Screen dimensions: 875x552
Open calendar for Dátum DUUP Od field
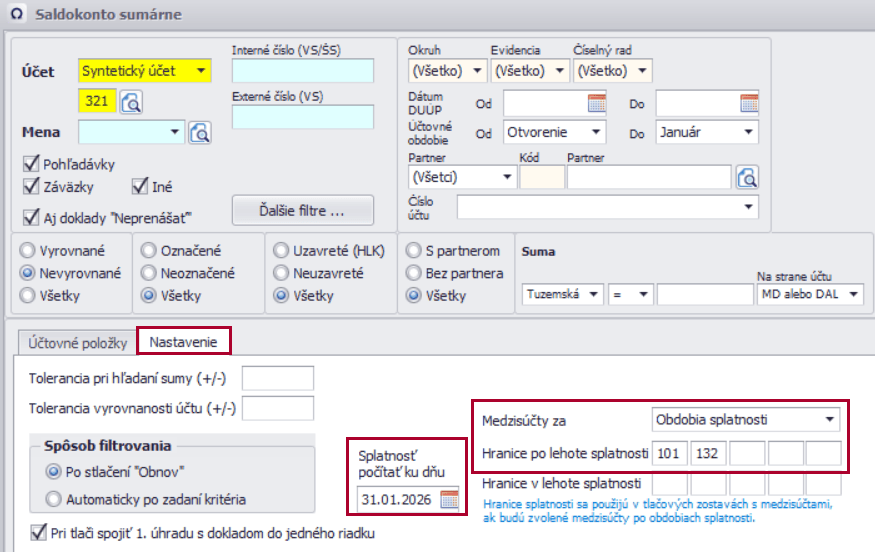pos(596,102)
